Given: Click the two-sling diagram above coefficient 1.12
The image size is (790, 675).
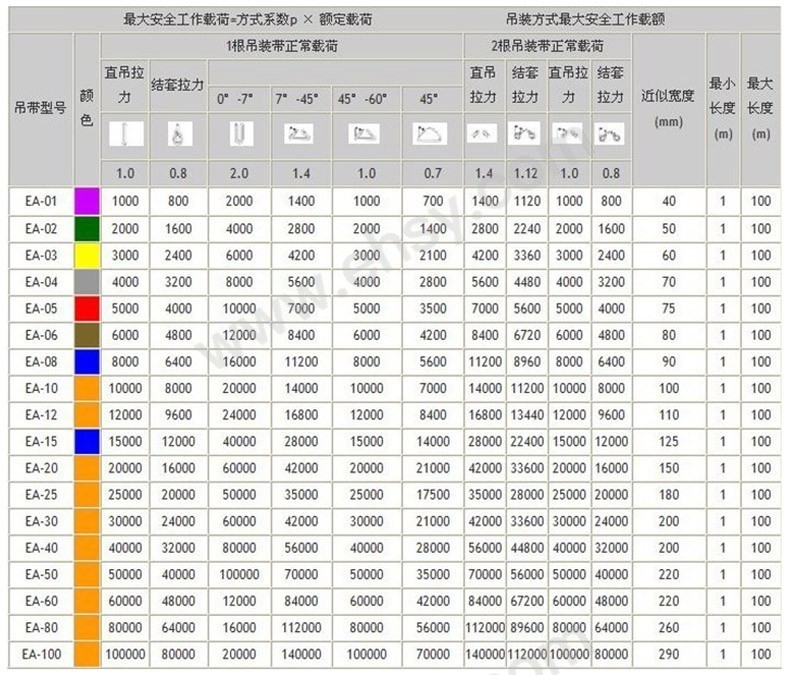Looking at the screenshot, I should pyautogui.click(x=524, y=133).
